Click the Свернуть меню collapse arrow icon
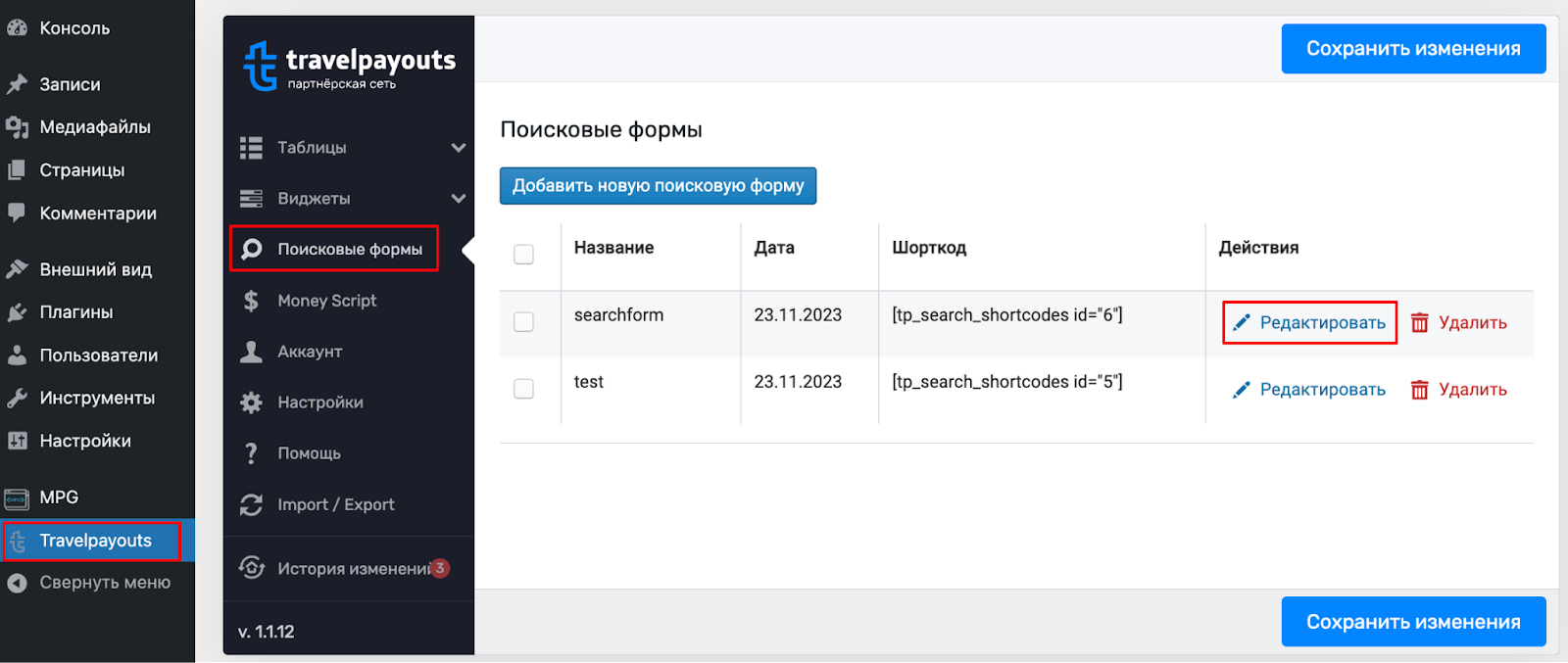 [17, 583]
